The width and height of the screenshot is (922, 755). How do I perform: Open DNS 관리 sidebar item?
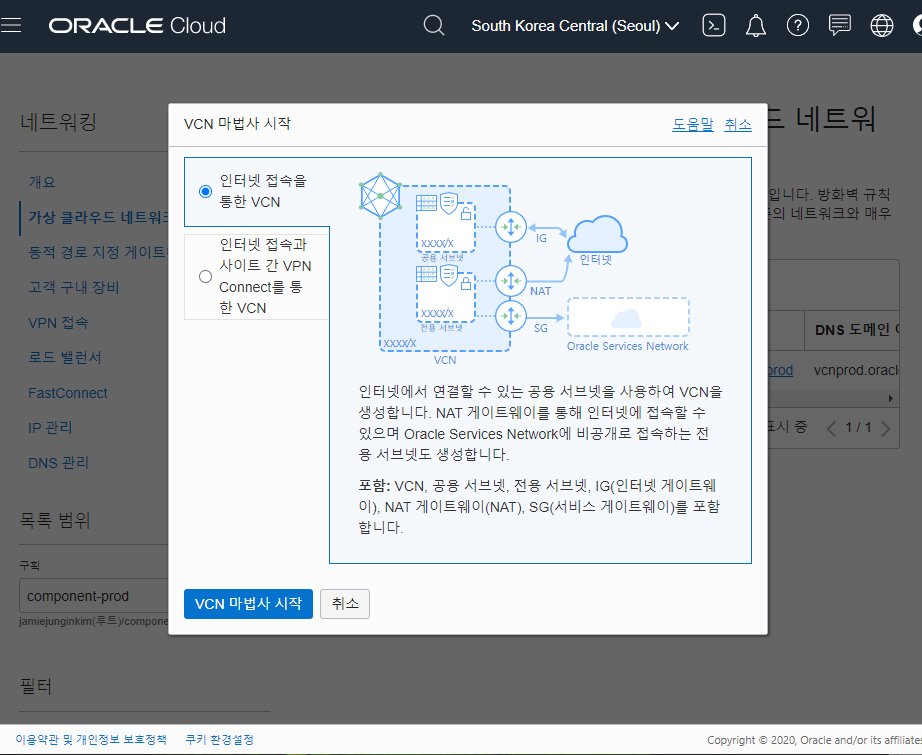58,463
